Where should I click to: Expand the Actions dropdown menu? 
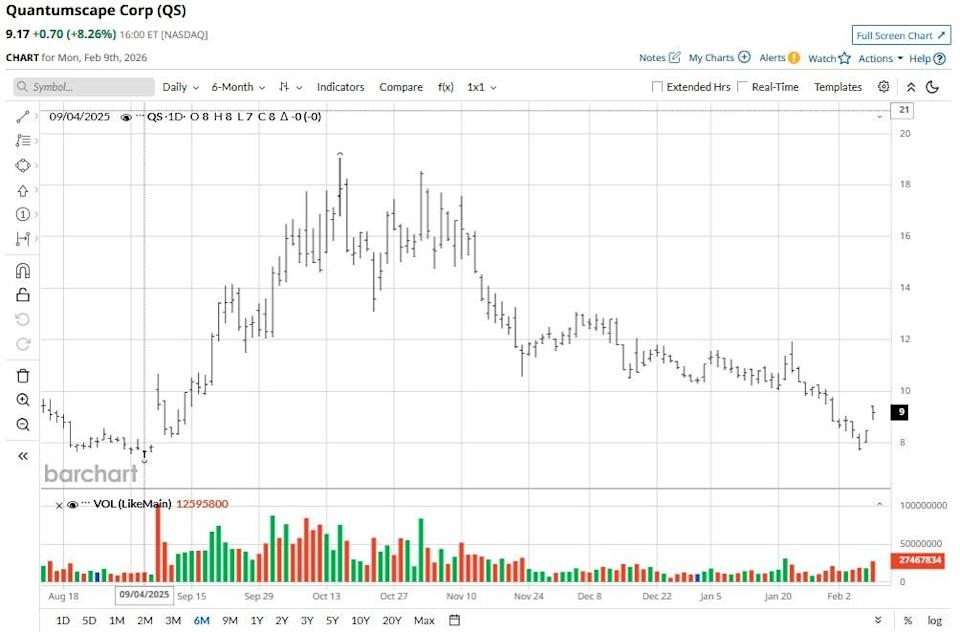[x=874, y=58]
